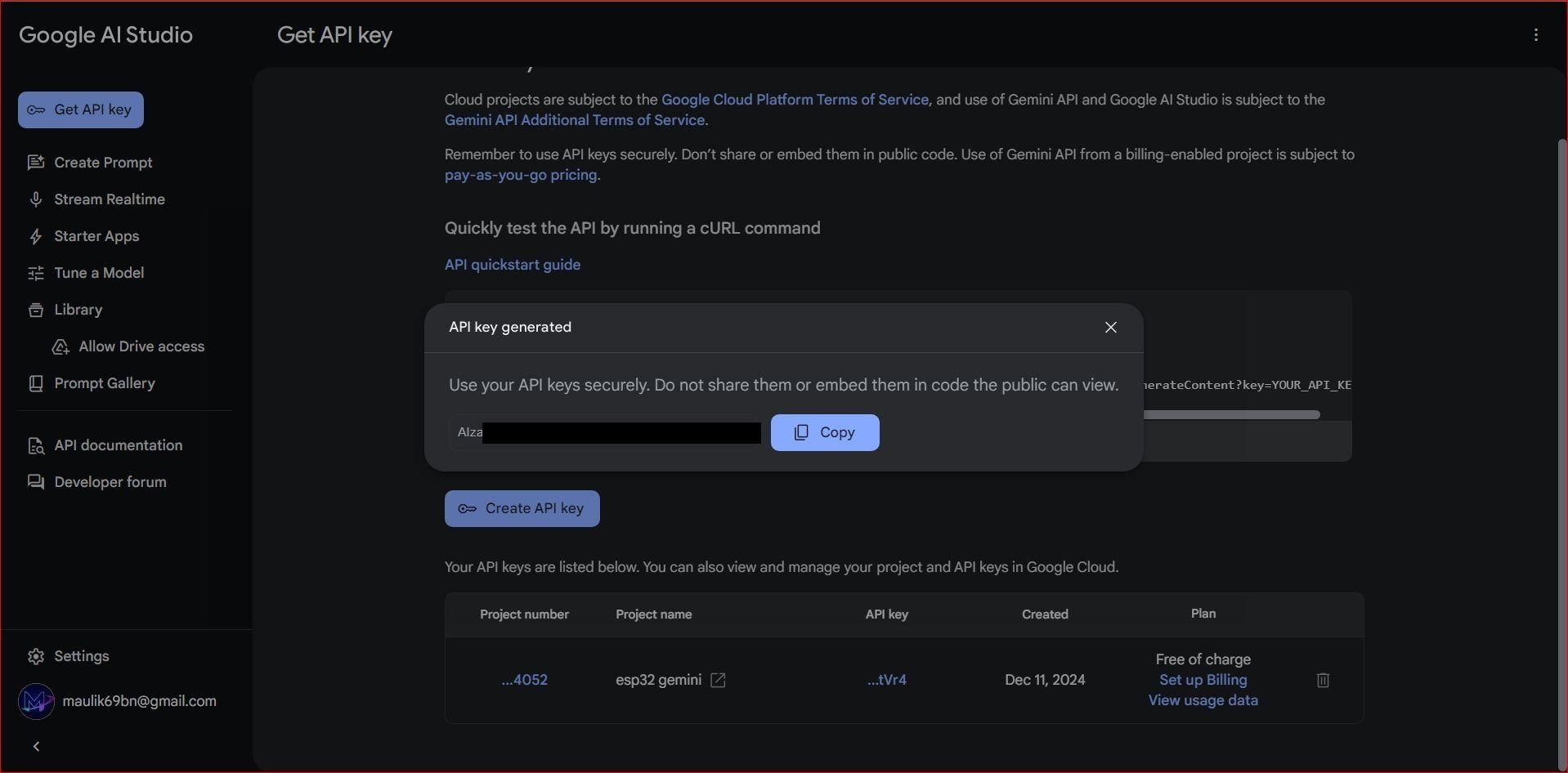Viewport: 1568px width, 773px height.
Task: Click Allow Drive access
Action: point(140,346)
